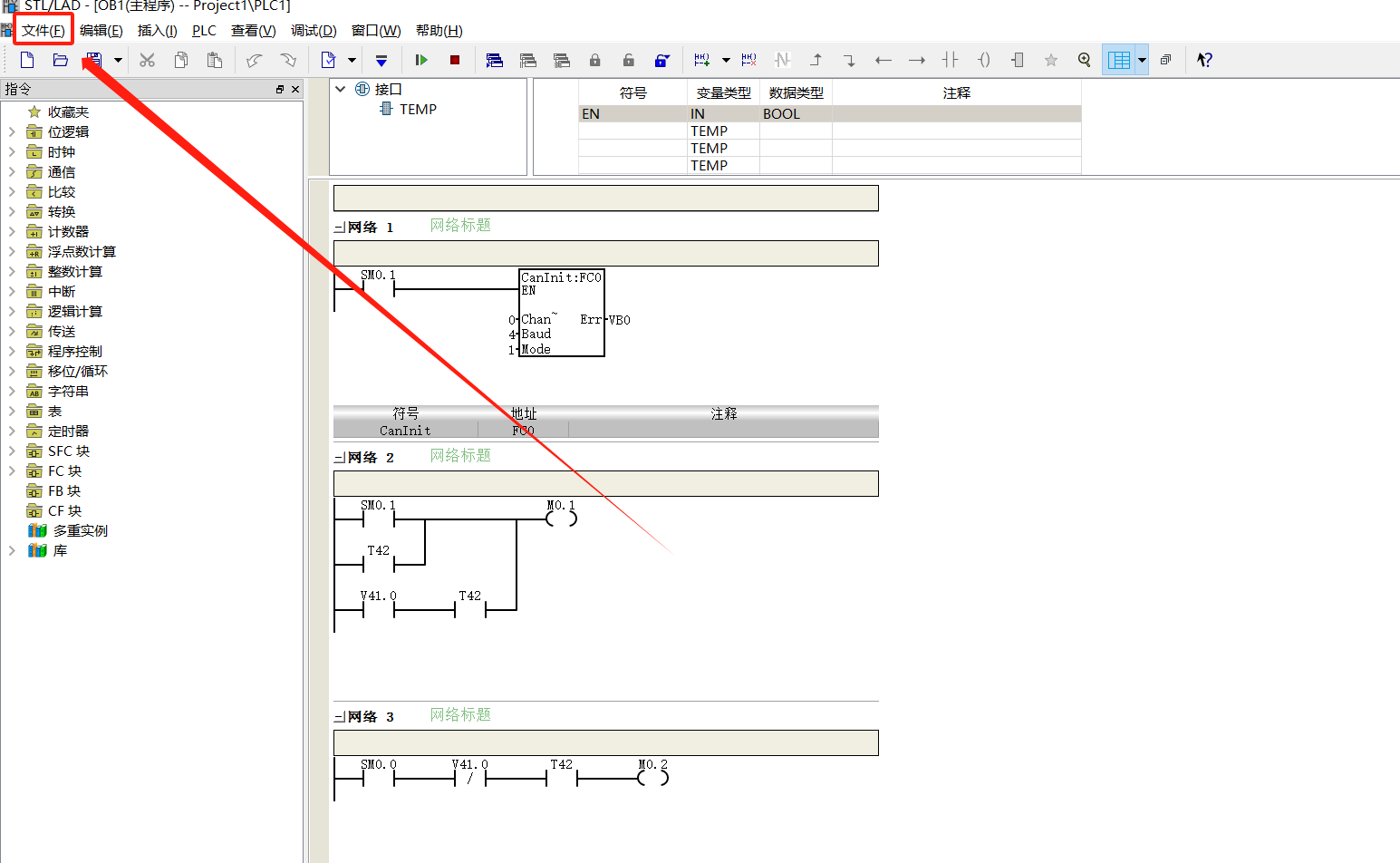
Task: Open dropdown arrow beside save icon
Action: [118, 60]
